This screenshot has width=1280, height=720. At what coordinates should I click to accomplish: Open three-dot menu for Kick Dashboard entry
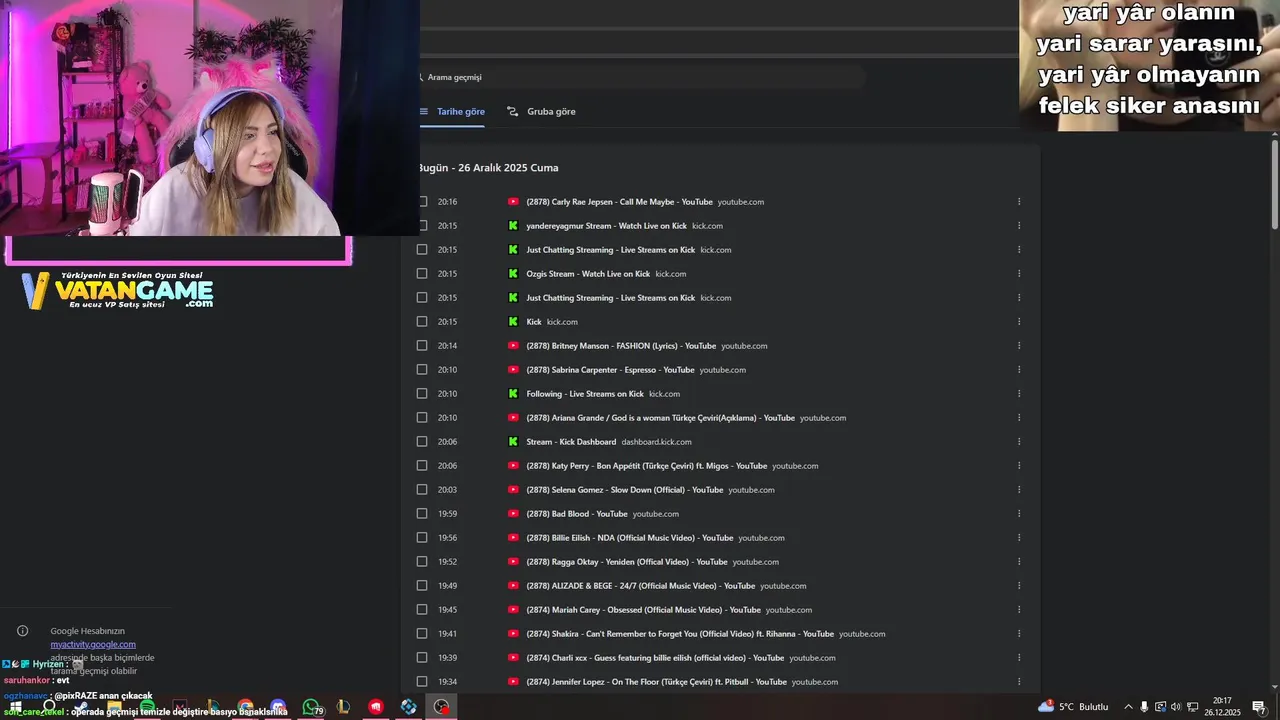click(1019, 442)
